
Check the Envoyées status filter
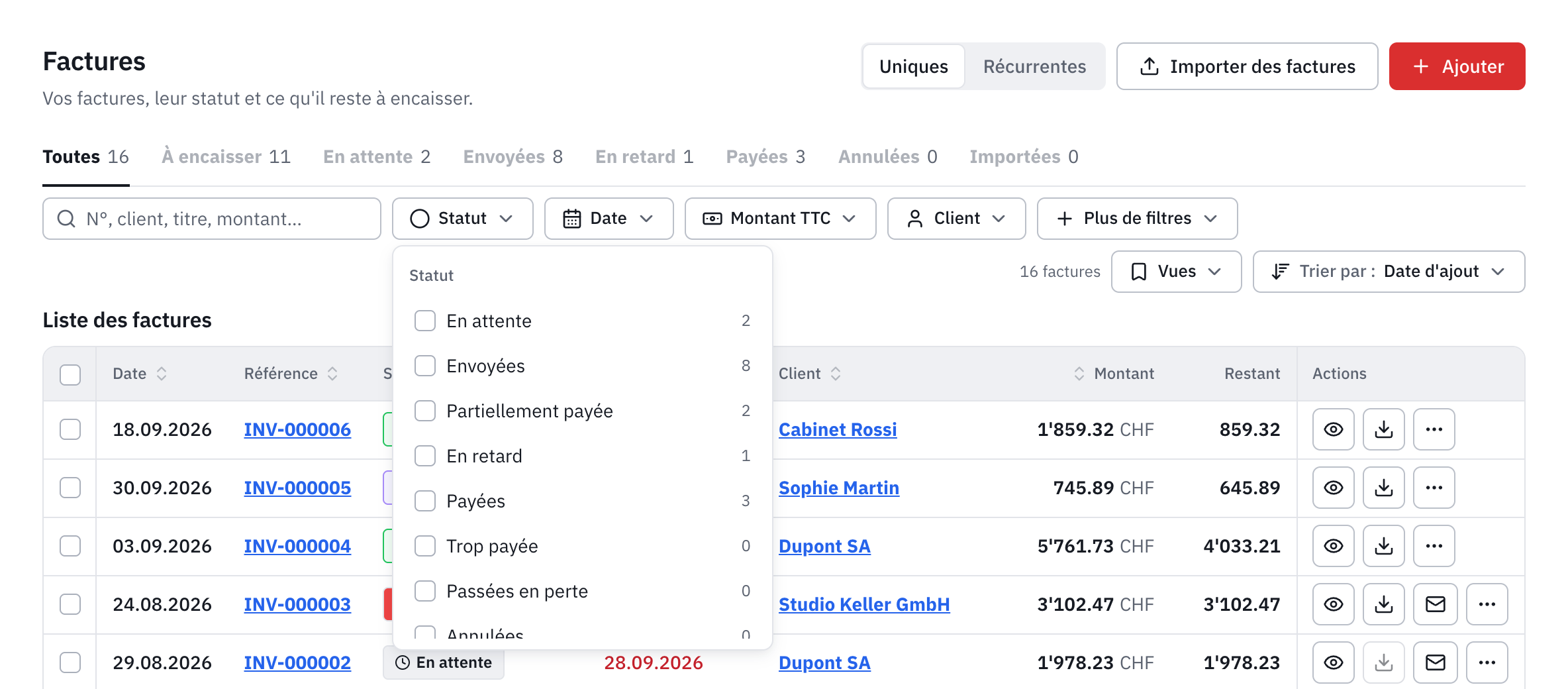[x=425, y=366]
